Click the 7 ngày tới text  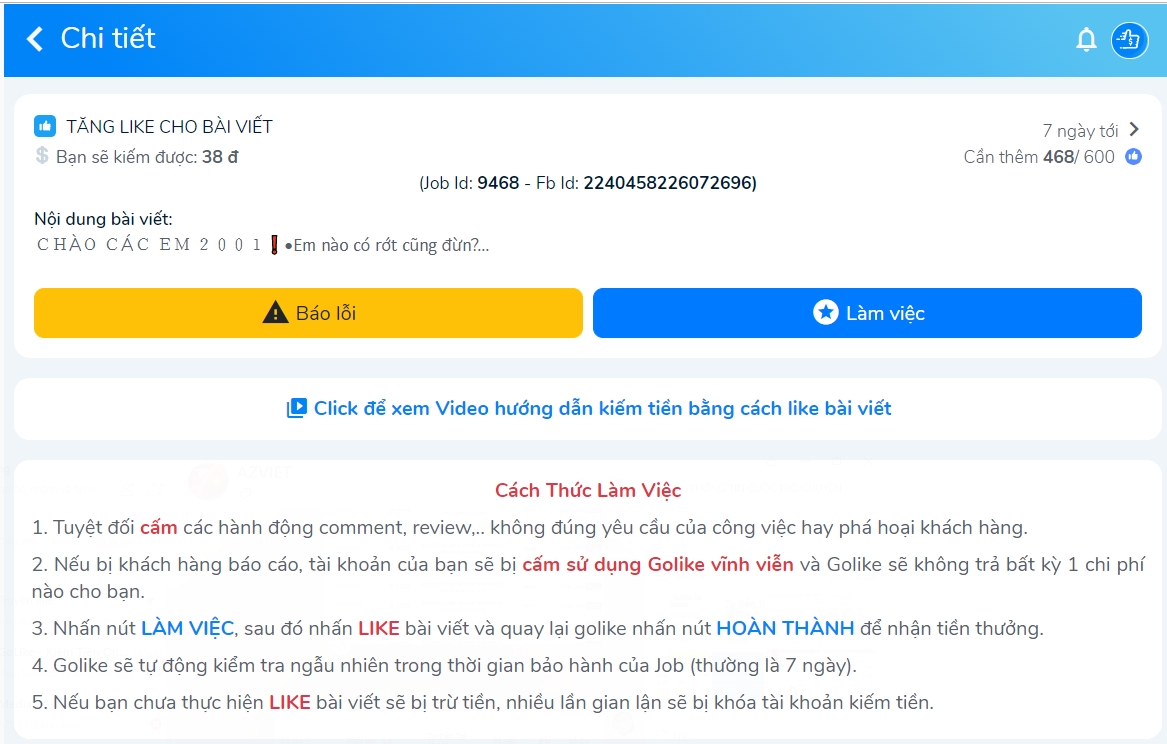(x=1080, y=131)
